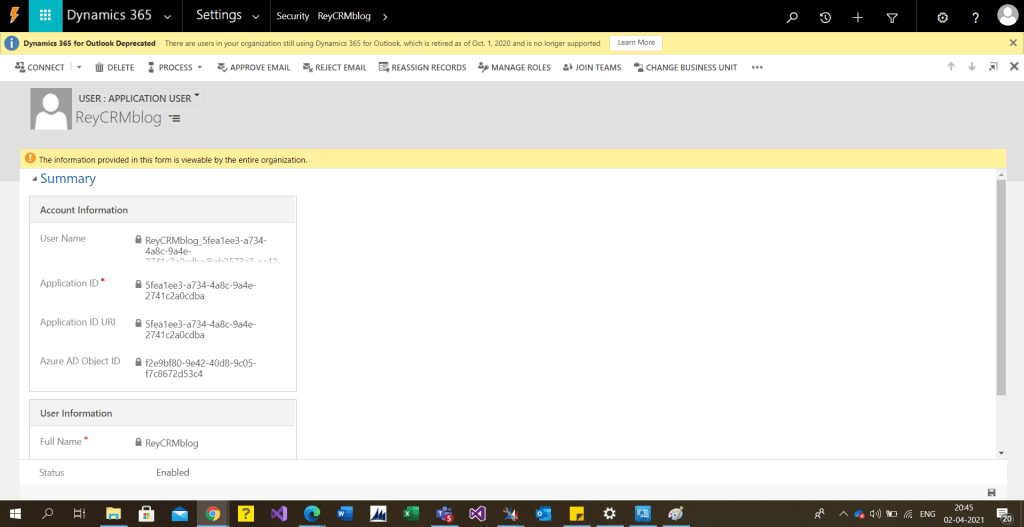Viewport: 1024px width, 527px height.
Task: Open advanced find funnel icon
Action: click(892, 17)
